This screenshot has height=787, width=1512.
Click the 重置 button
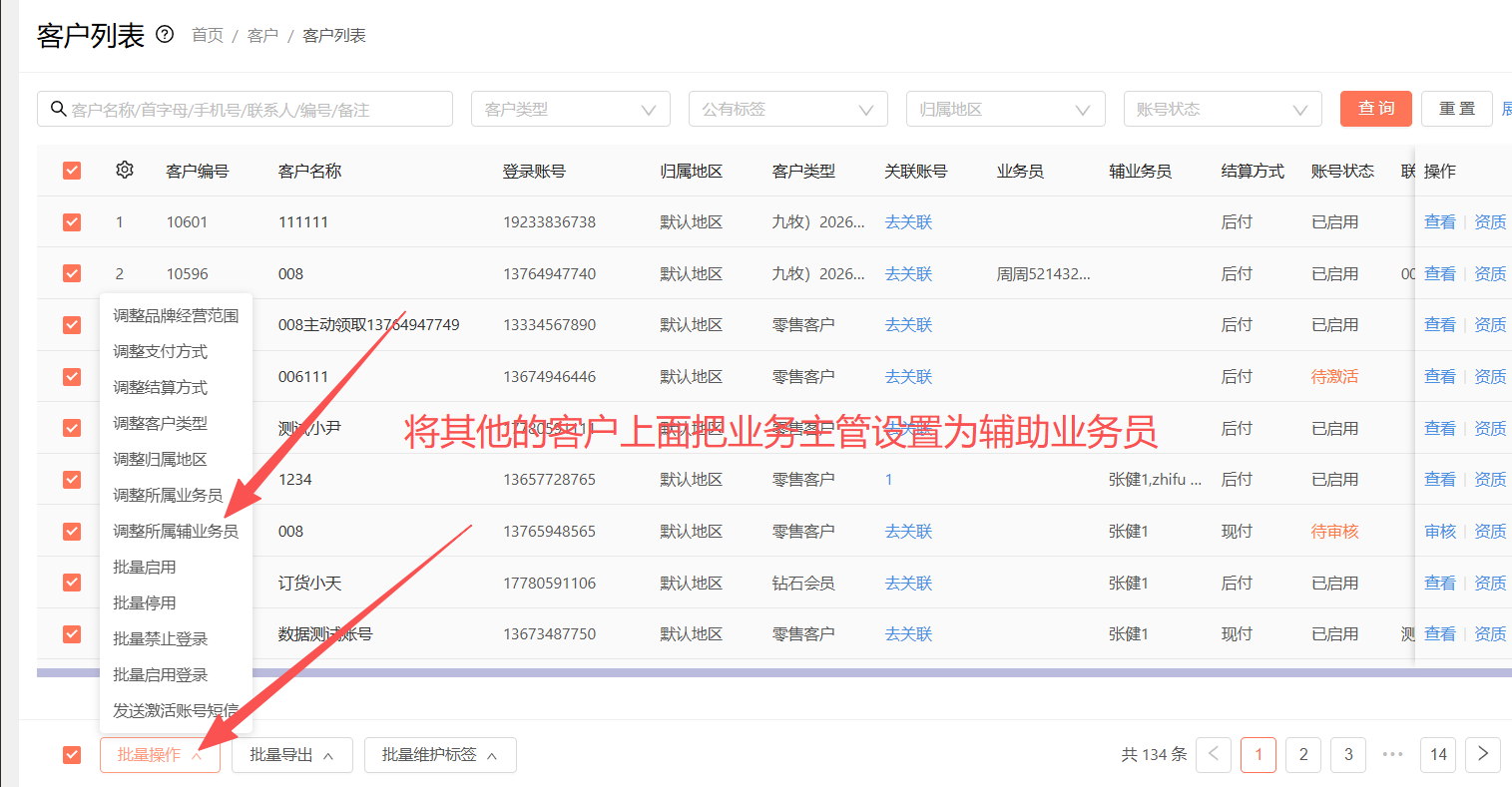pyautogui.click(x=1457, y=109)
